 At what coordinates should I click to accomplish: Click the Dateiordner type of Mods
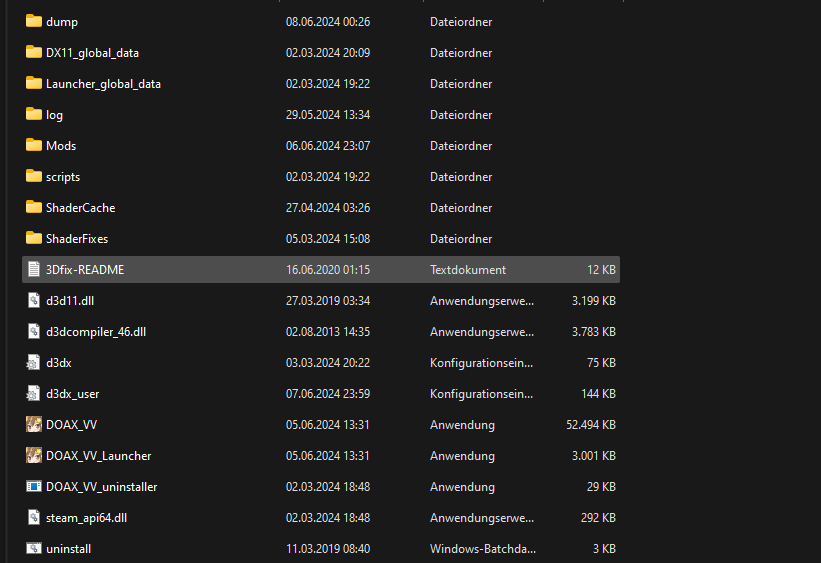pyautogui.click(x=461, y=146)
